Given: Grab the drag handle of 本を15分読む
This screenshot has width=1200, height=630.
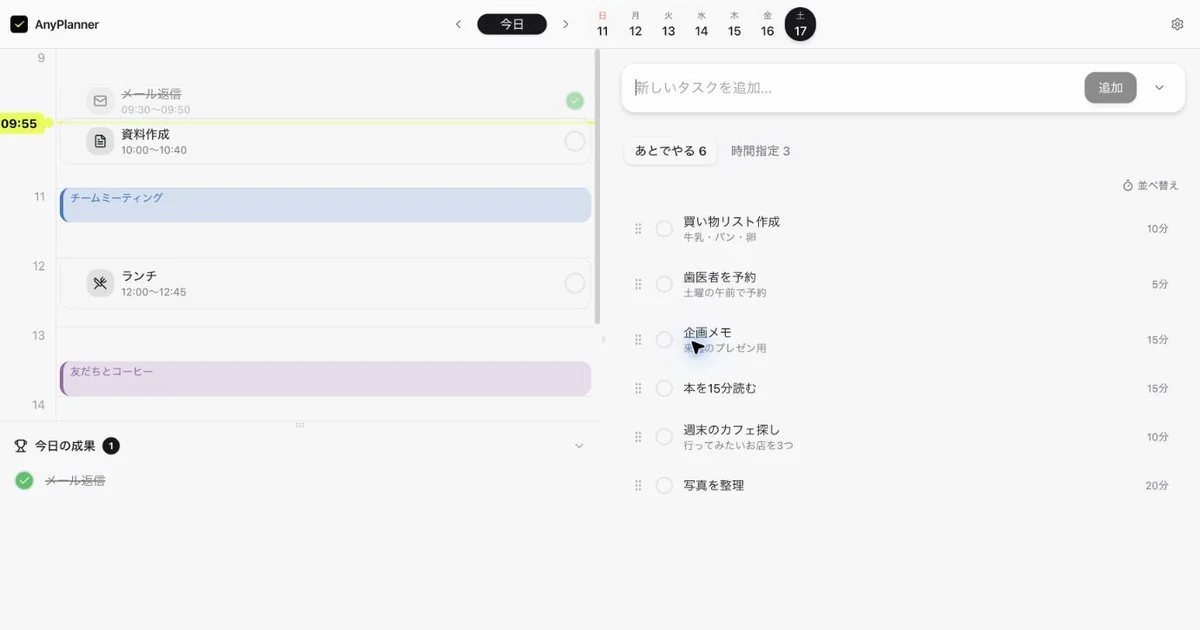Looking at the screenshot, I should [x=638, y=388].
